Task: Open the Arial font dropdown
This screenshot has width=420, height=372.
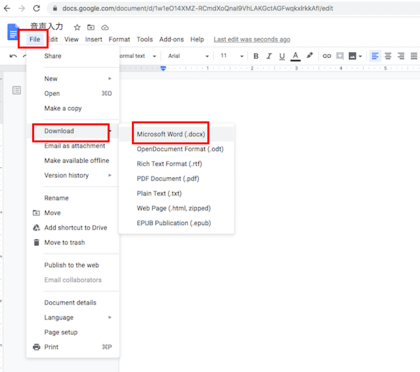Action: coord(188,56)
